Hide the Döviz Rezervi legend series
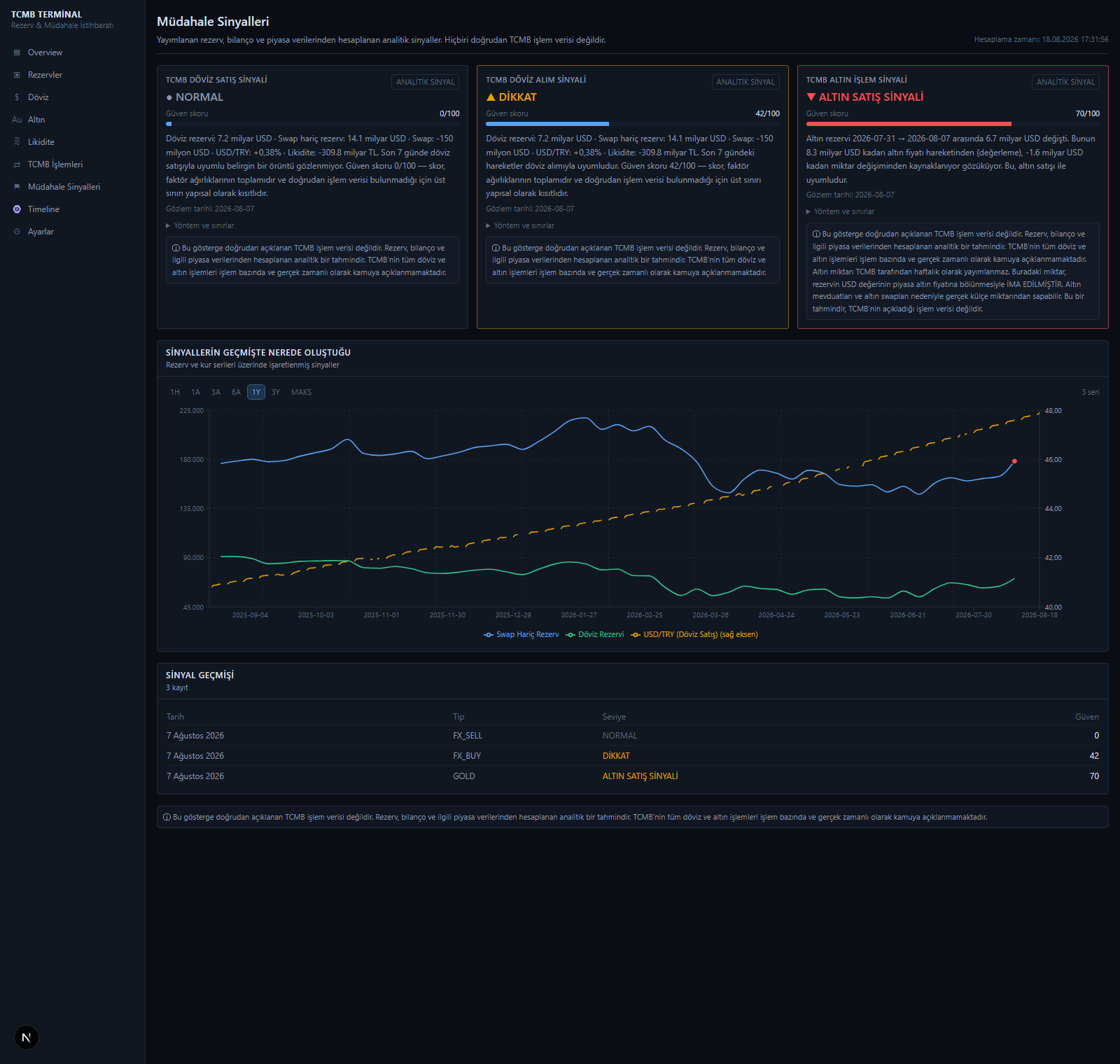Screen dimensions: 1120x1064 (595, 635)
